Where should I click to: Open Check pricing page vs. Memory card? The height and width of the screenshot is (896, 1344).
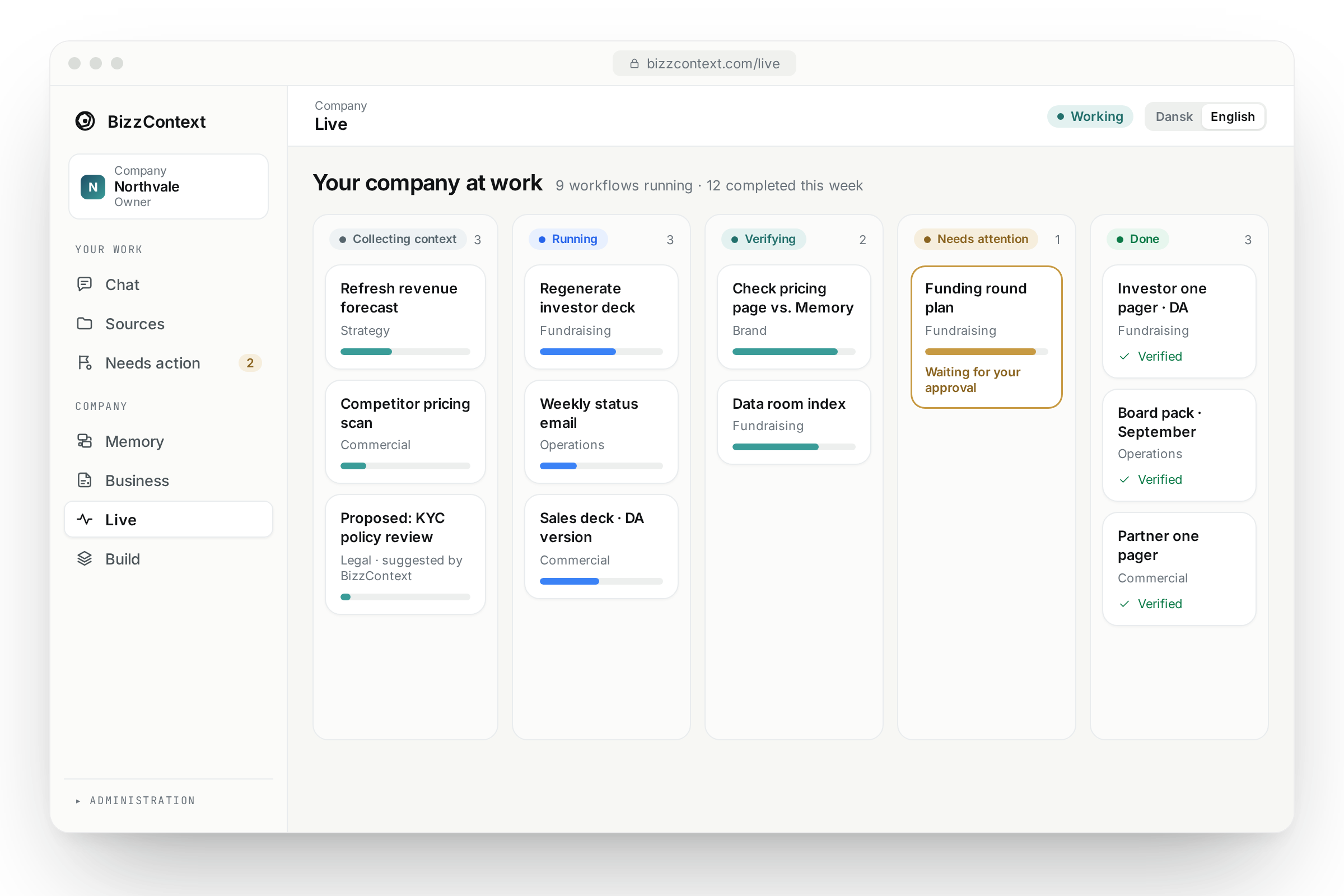[794, 317]
